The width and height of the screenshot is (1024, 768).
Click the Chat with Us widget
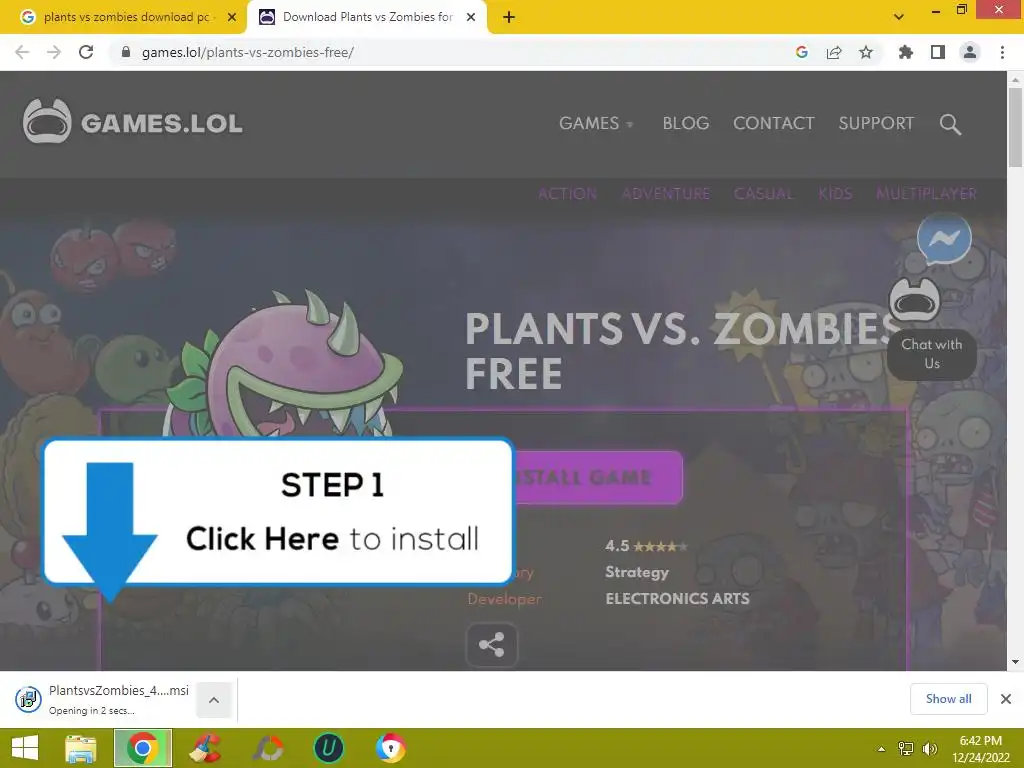click(x=932, y=353)
